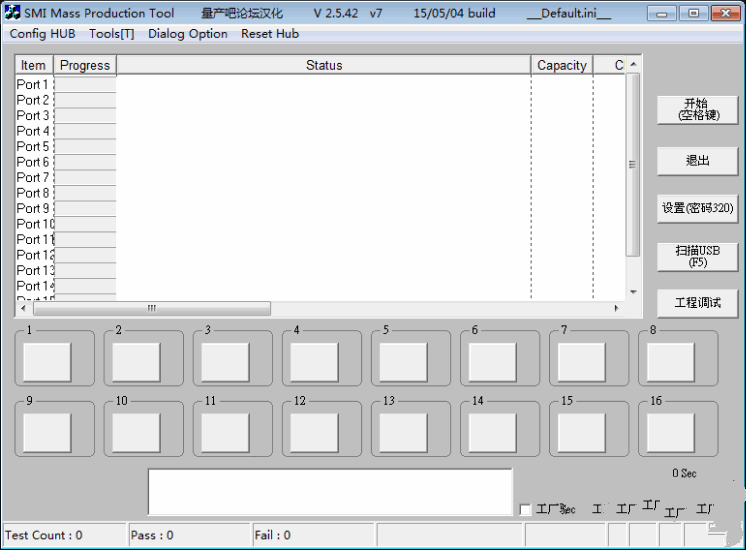746x550 pixels.
Task: Open the Config HUB menu
Action: 42,34
